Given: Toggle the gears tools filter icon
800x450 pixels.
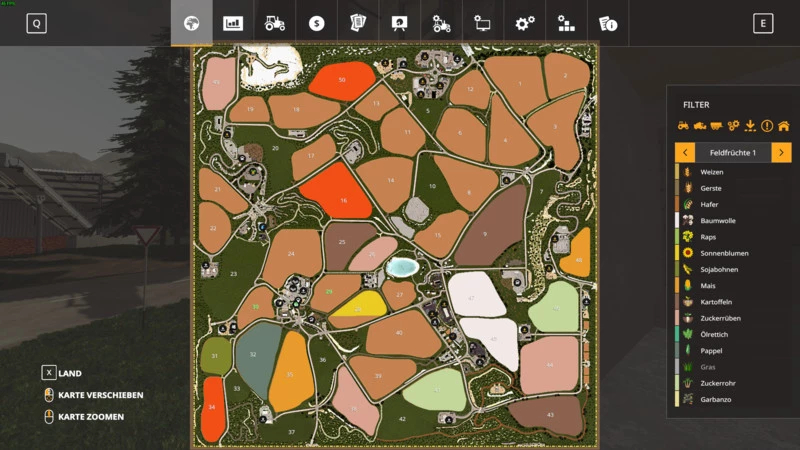Looking at the screenshot, I should tap(734, 126).
